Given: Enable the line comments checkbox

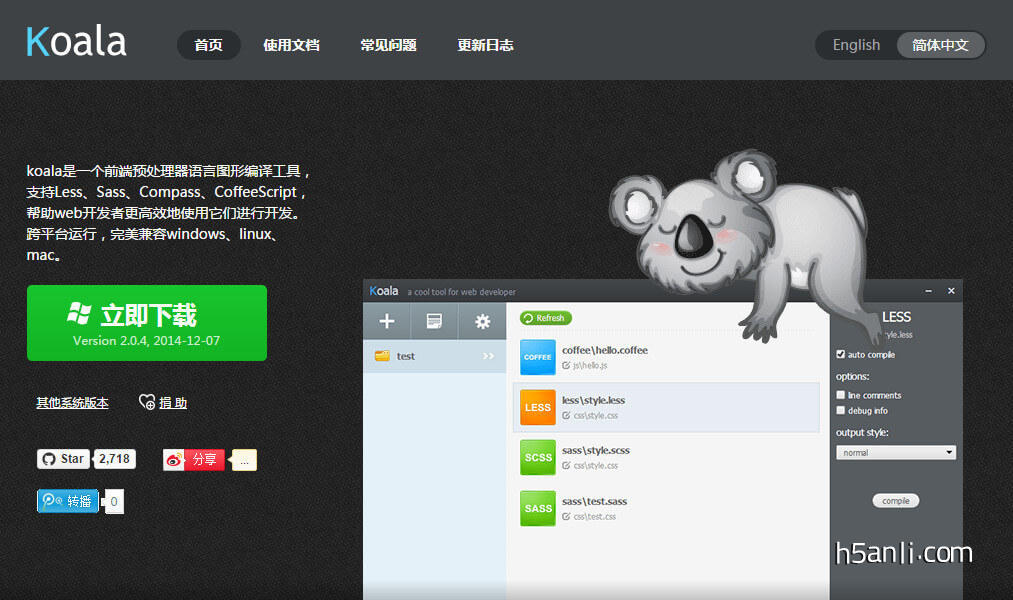Looking at the screenshot, I should [841, 395].
